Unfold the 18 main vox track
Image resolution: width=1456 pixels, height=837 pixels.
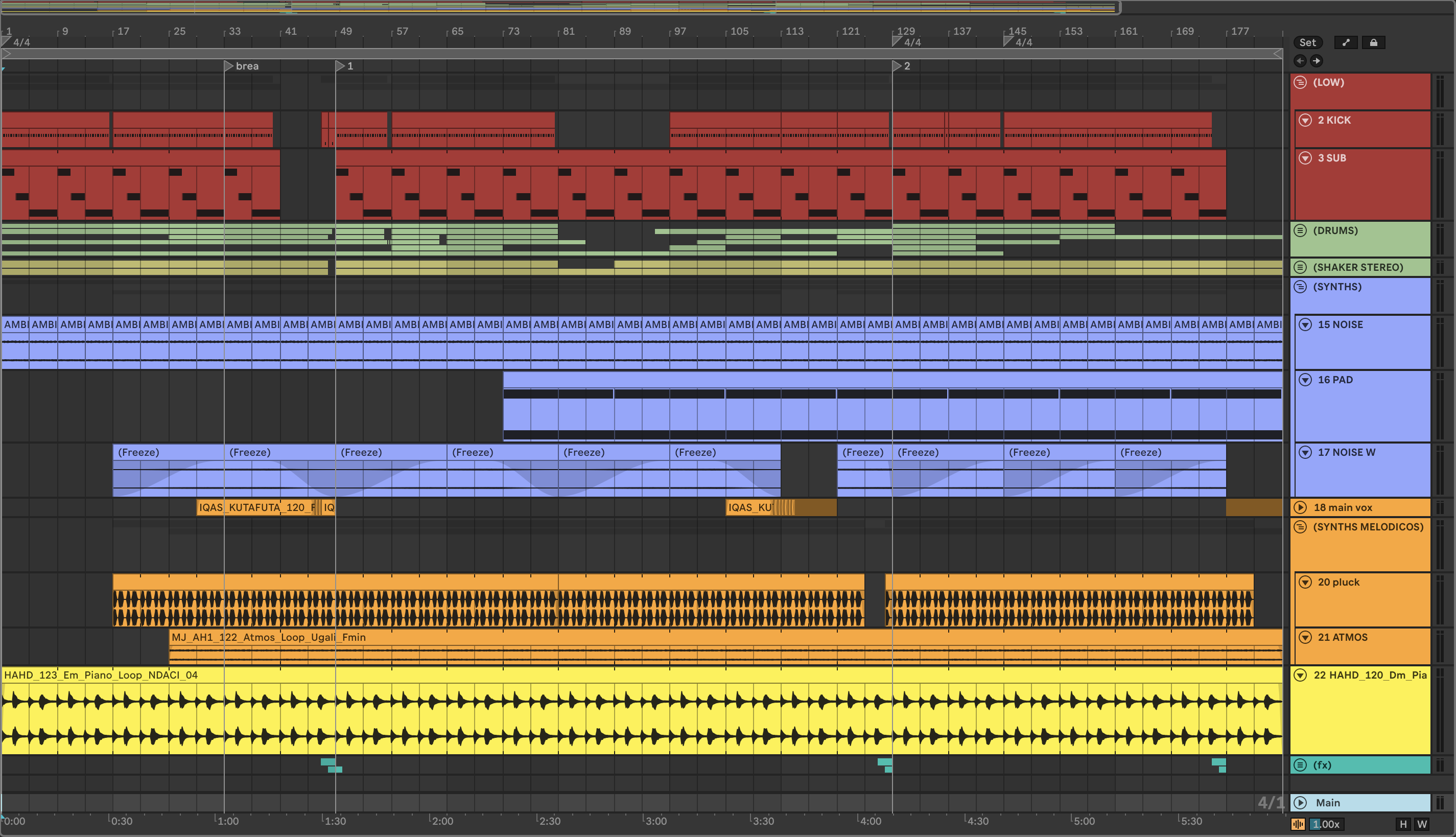coord(1300,507)
